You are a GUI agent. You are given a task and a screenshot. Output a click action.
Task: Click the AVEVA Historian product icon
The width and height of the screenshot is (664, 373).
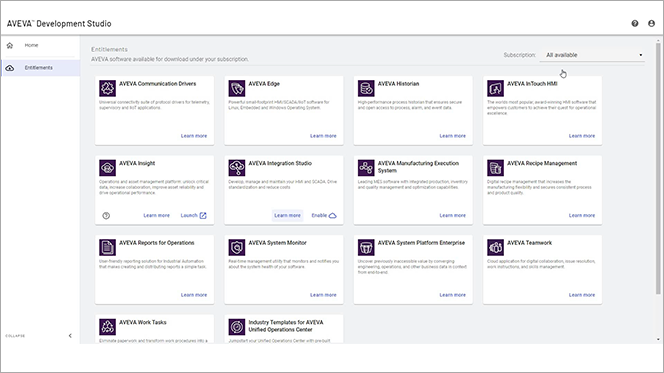tap(366, 88)
